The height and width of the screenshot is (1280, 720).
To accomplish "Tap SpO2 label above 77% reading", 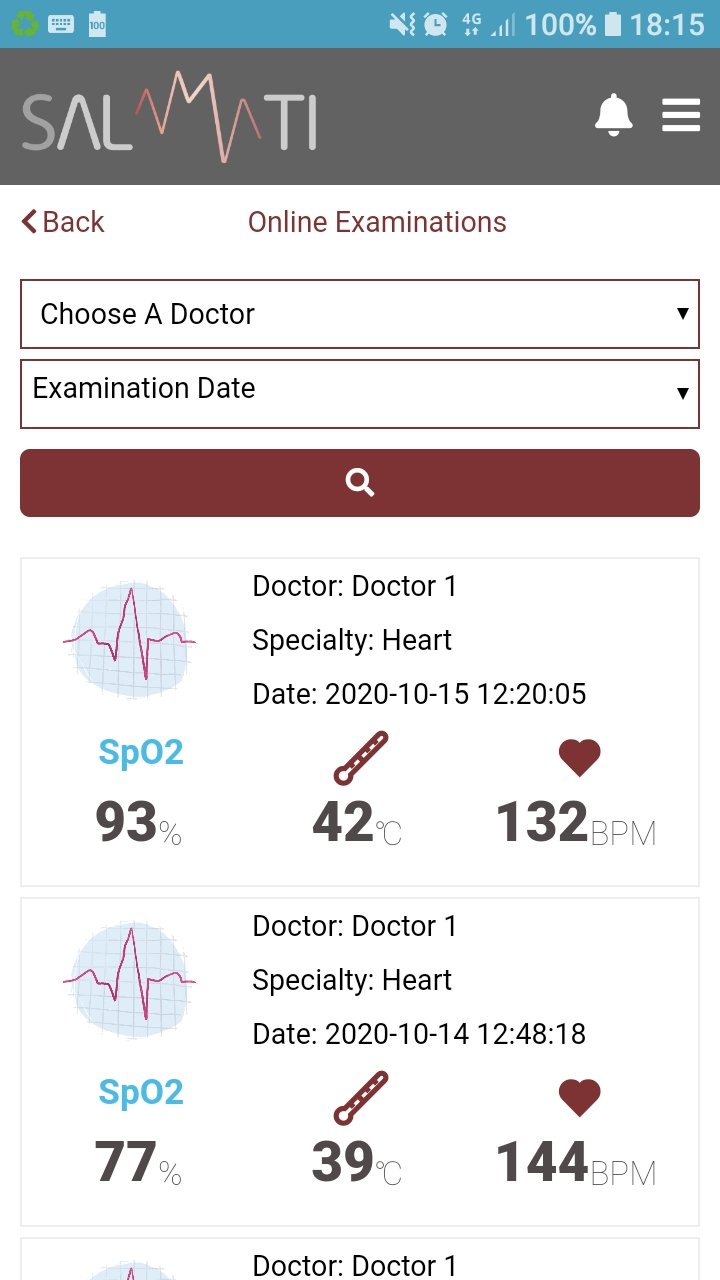I will click(x=141, y=1092).
